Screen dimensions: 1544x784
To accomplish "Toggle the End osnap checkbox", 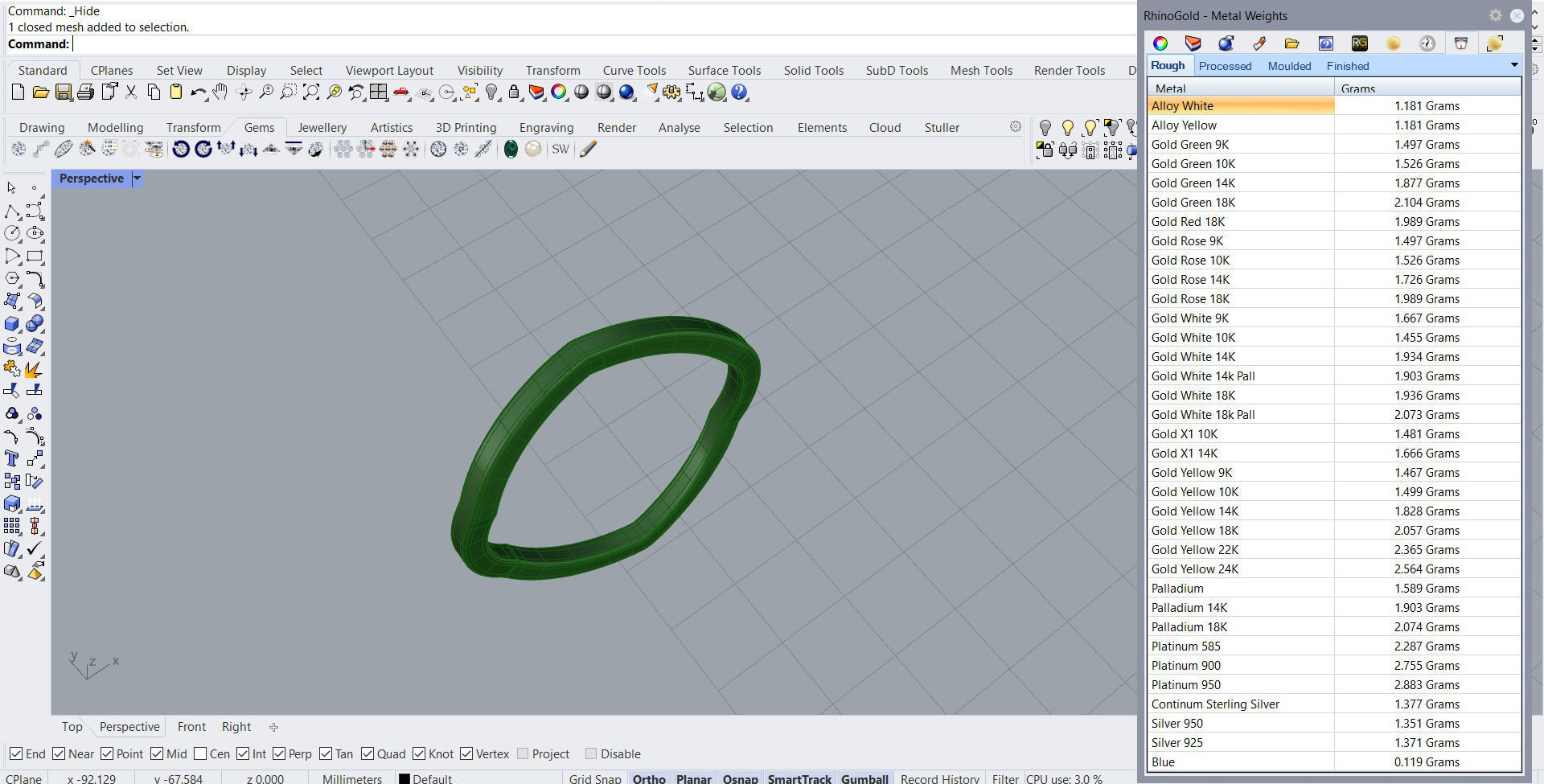I will (16, 753).
